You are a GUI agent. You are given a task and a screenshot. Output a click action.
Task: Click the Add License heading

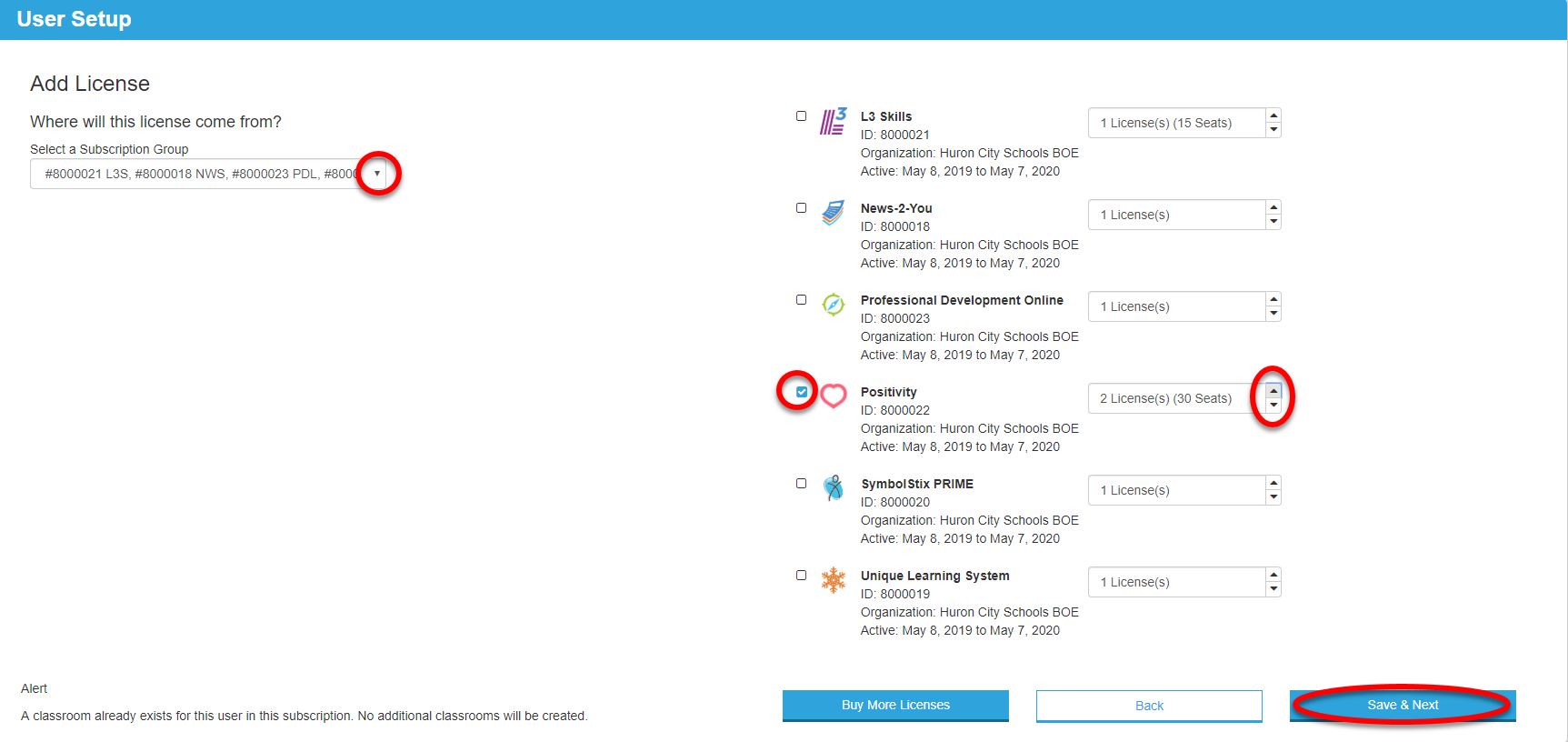90,84
